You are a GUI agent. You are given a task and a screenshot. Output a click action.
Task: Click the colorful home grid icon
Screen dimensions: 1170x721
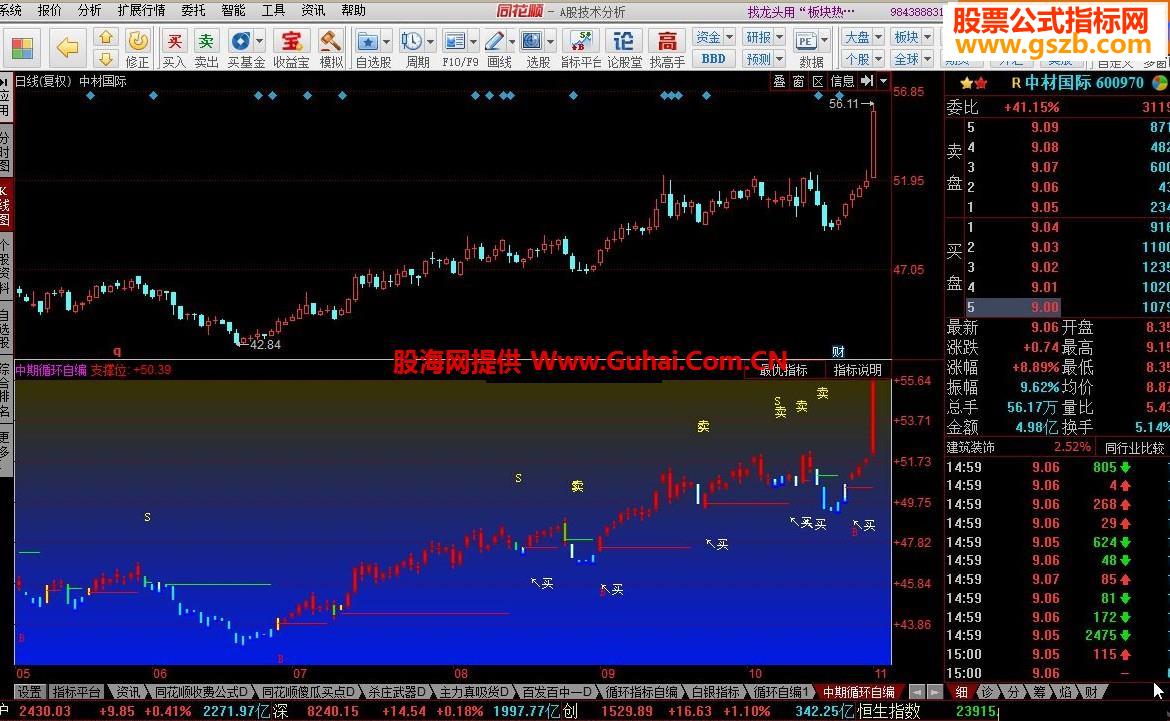tap(22, 49)
